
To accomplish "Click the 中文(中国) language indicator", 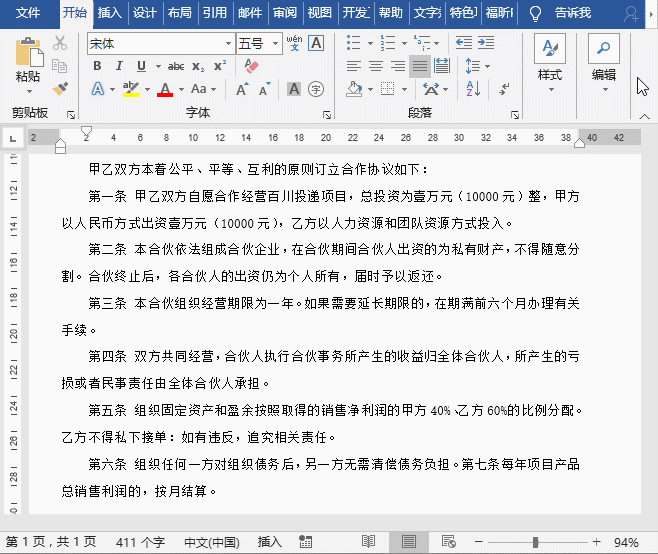I will point(212,542).
